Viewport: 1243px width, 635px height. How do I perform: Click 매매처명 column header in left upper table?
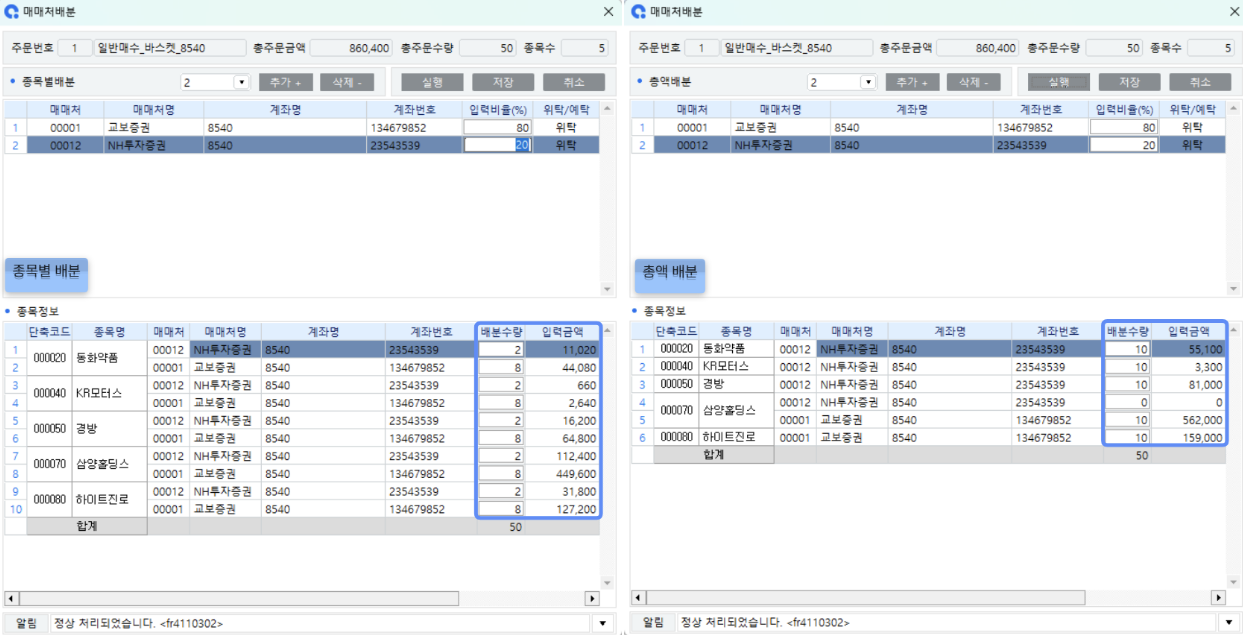(154, 109)
